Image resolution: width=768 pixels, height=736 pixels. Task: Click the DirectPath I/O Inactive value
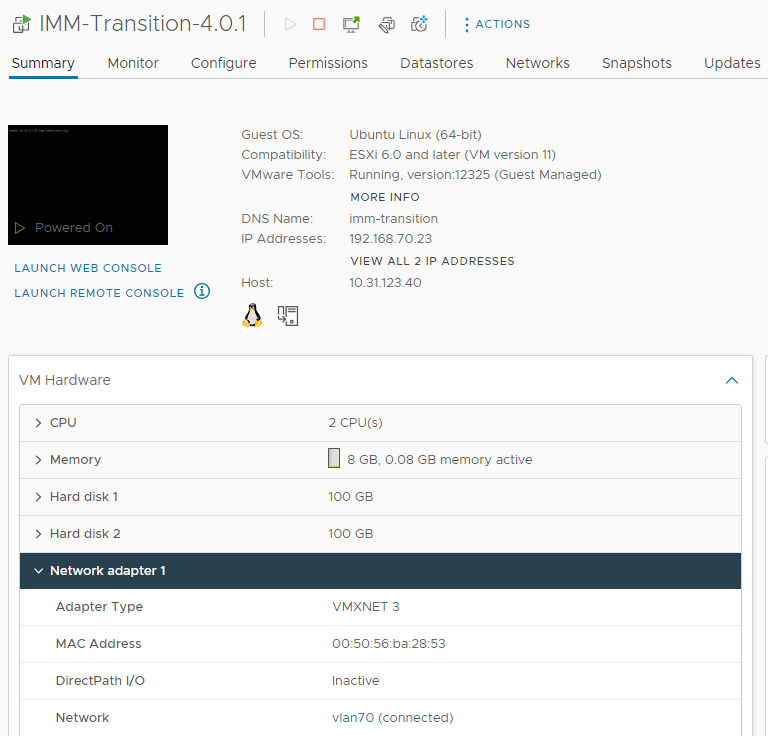click(x=356, y=681)
